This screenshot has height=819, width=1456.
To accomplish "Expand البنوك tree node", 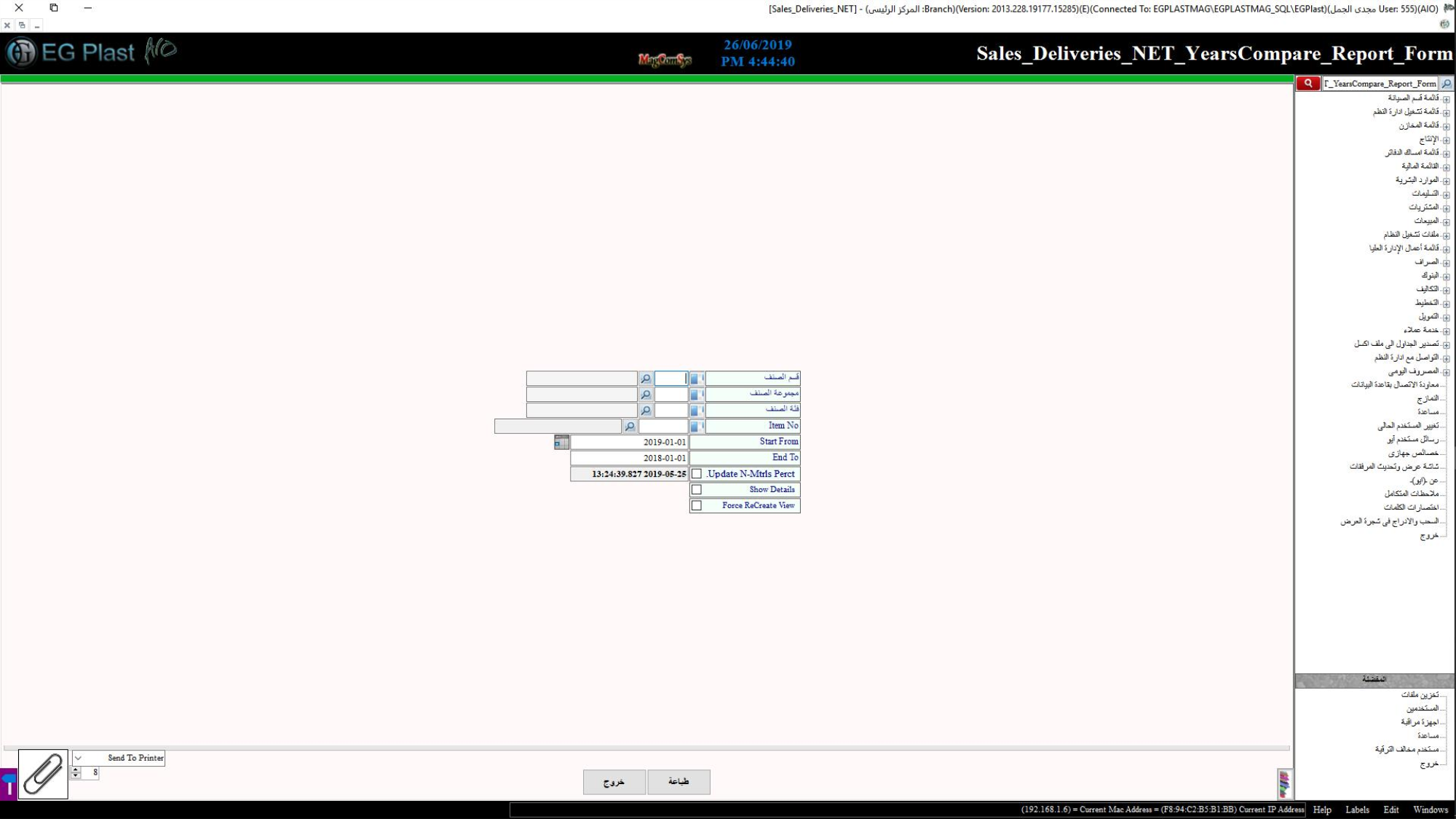I will [1446, 277].
